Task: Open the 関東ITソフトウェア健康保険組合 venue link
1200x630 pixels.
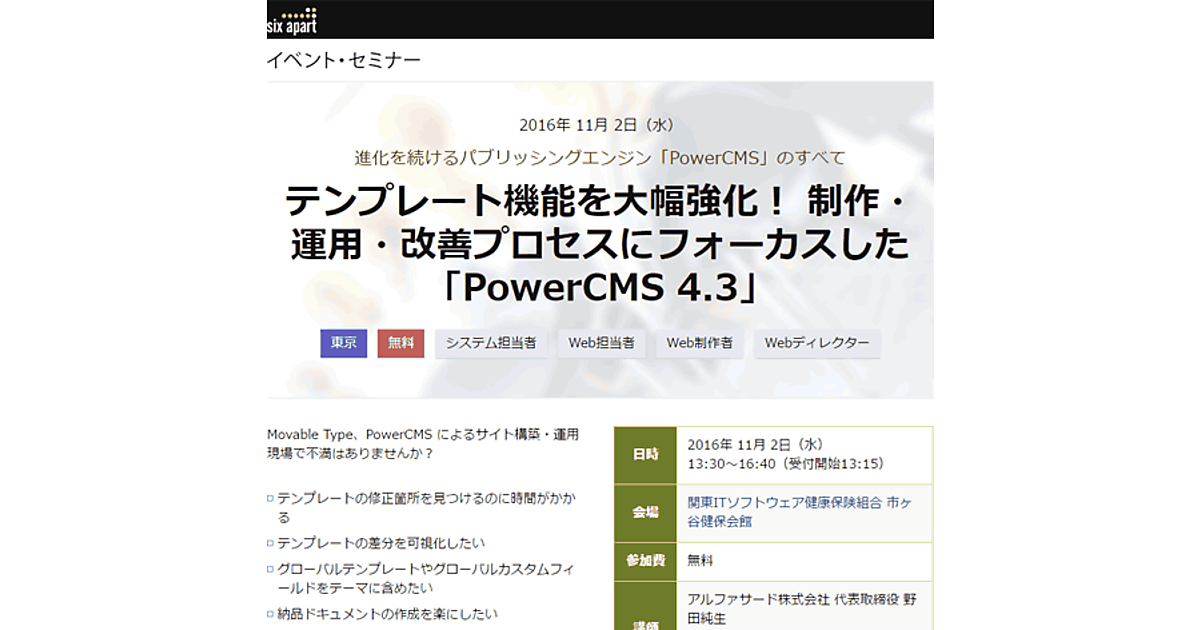Action: click(x=799, y=512)
